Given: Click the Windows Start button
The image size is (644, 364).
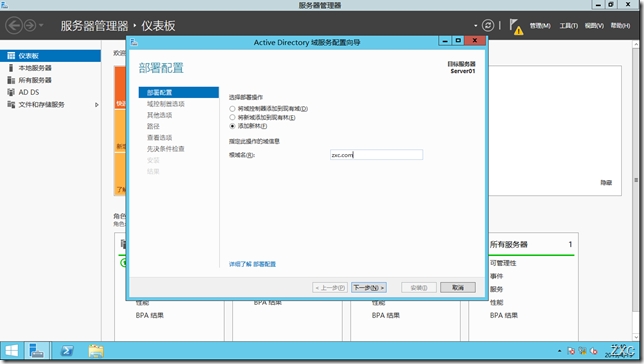Looking at the screenshot, I should pyautogui.click(x=12, y=351).
